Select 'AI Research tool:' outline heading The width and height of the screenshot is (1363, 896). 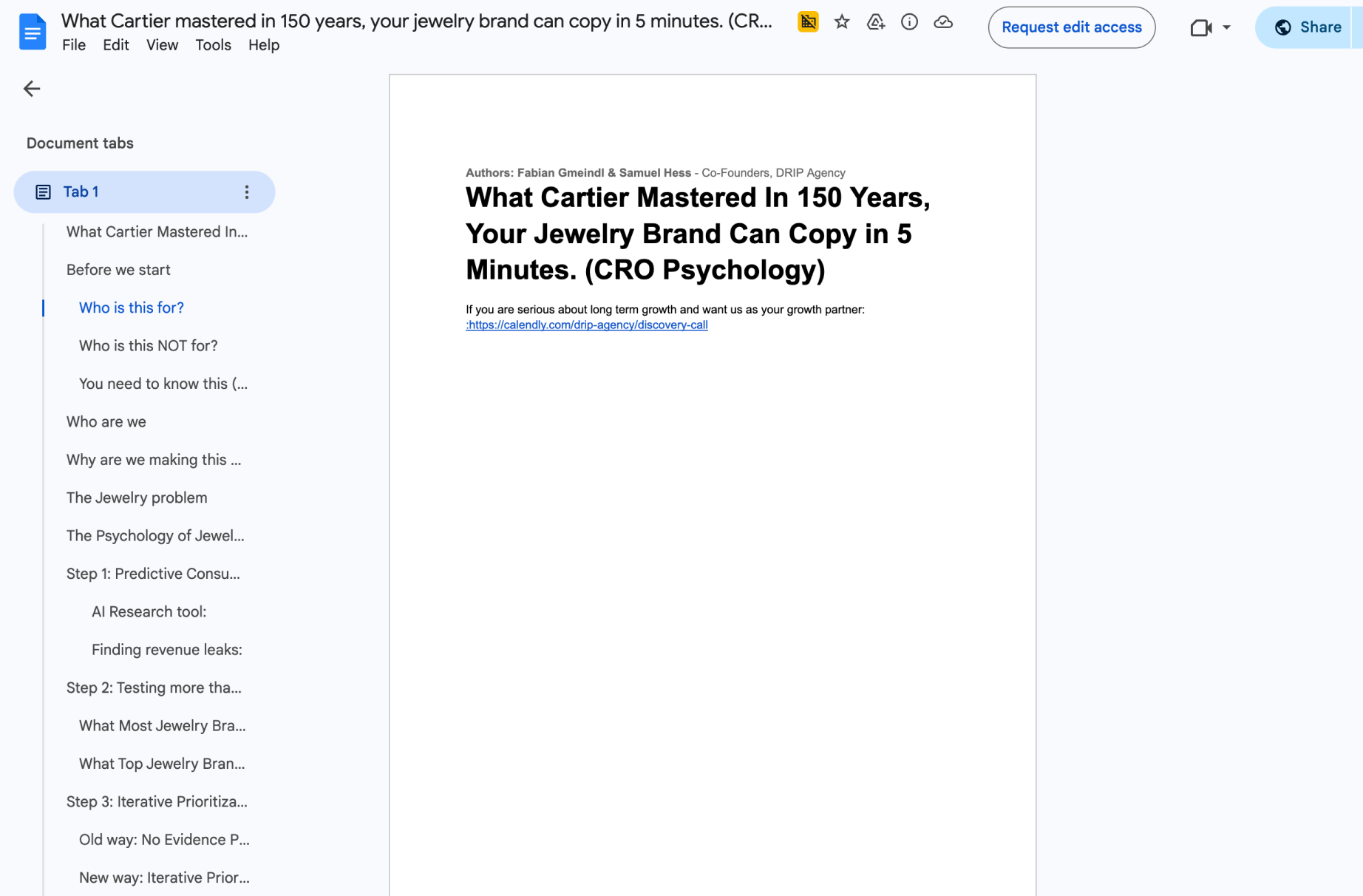tap(149, 612)
